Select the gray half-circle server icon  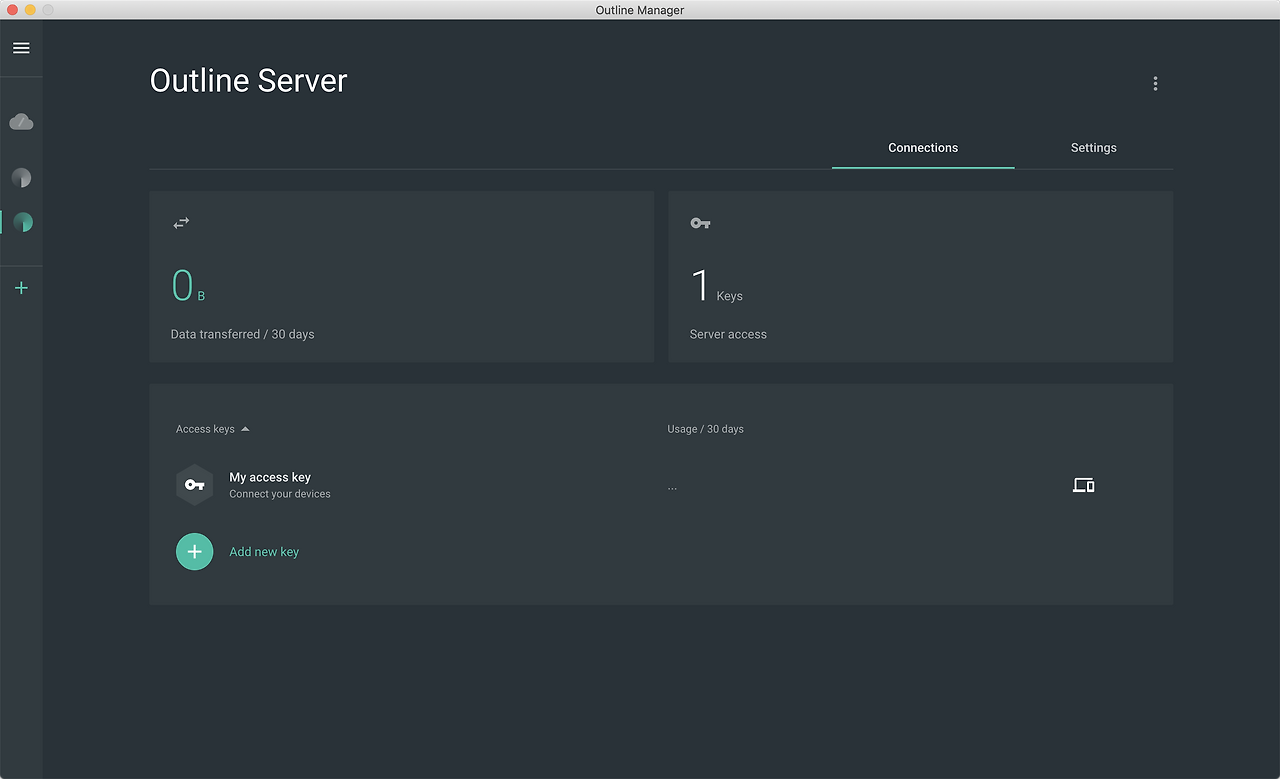[x=21, y=178]
